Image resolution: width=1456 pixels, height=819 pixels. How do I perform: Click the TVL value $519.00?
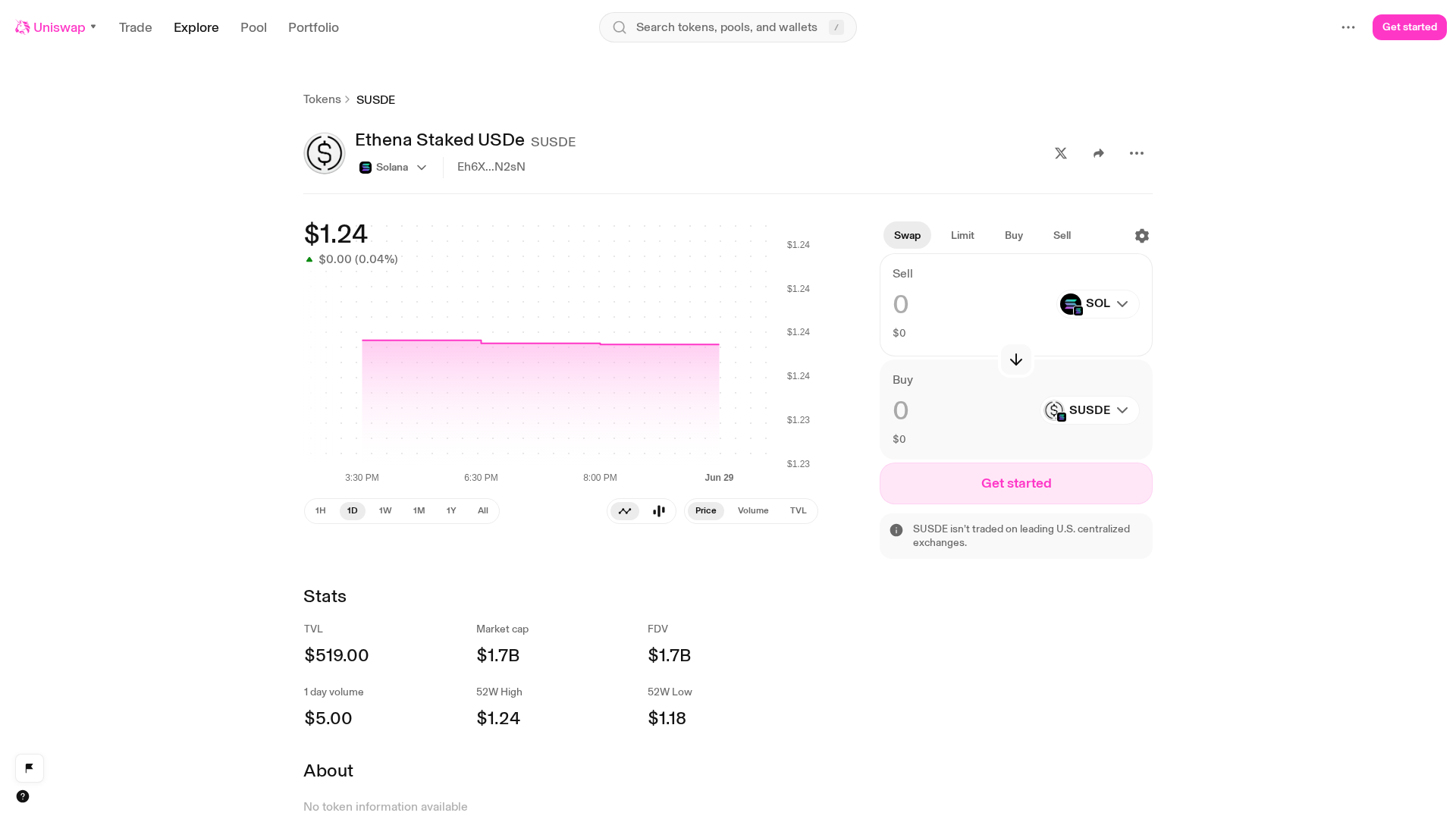pos(337,655)
